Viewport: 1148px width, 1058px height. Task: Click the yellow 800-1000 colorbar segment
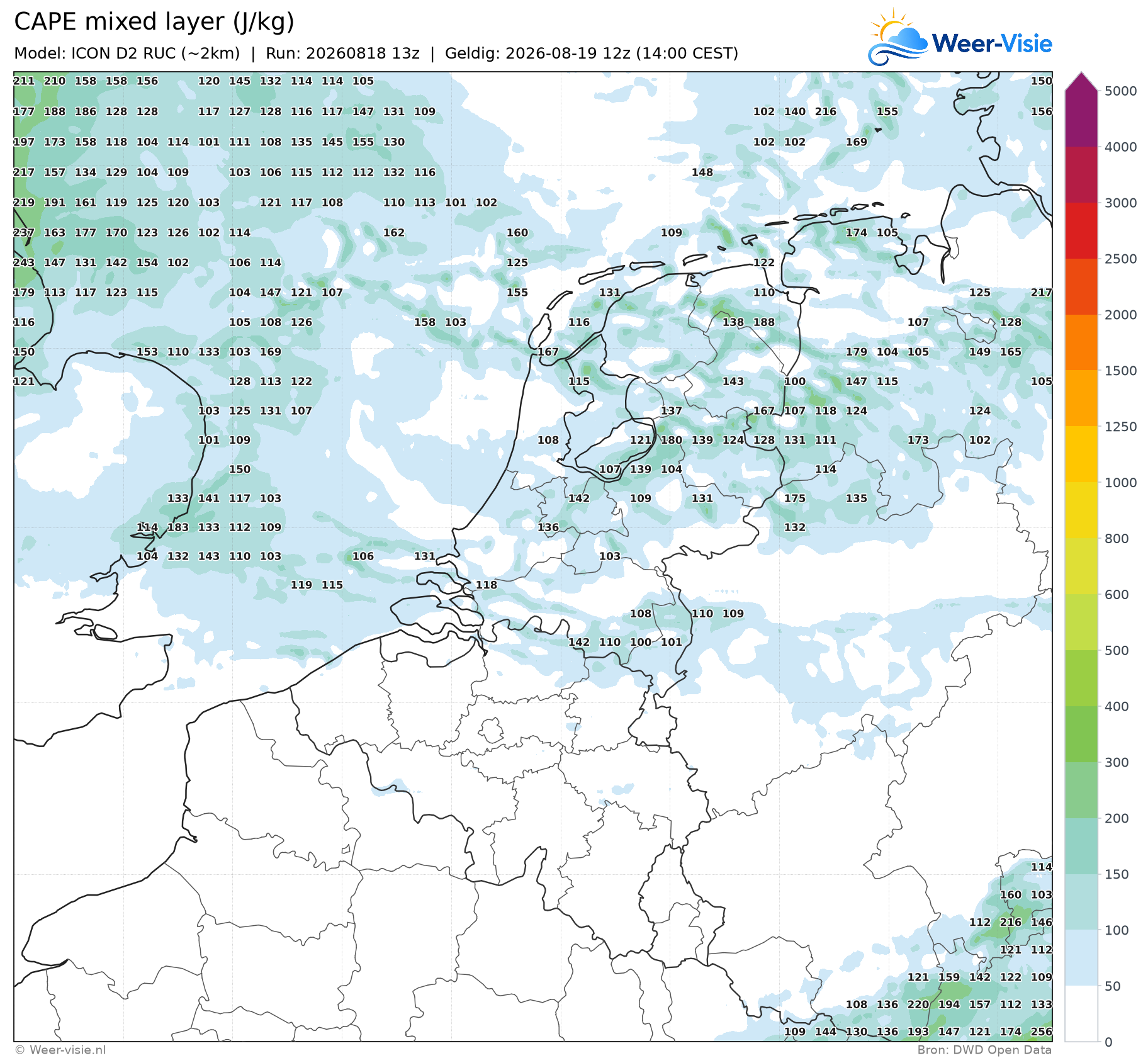(x=1081, y=510)
